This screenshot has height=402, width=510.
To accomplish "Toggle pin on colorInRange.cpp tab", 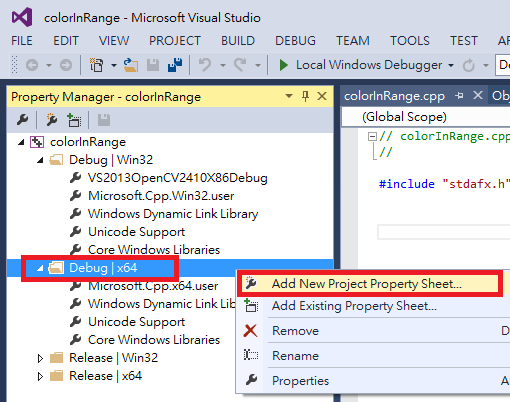I will click(459, 96).
